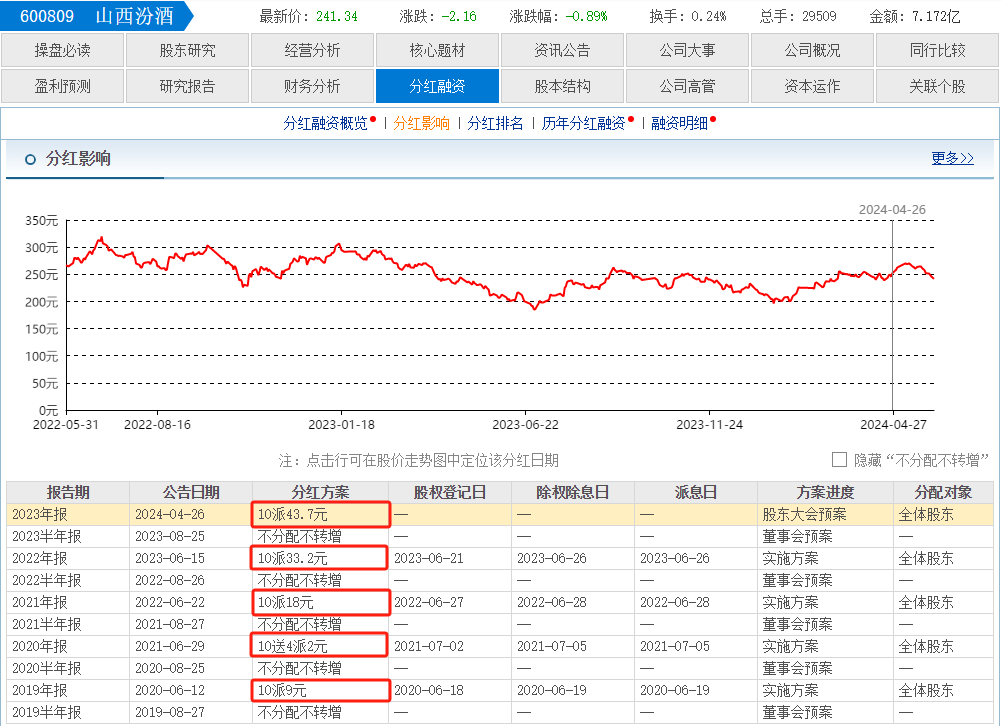Open the 研究报告 tab
1002x726 pixels.
pyautogui.click(x=187, y=86)
